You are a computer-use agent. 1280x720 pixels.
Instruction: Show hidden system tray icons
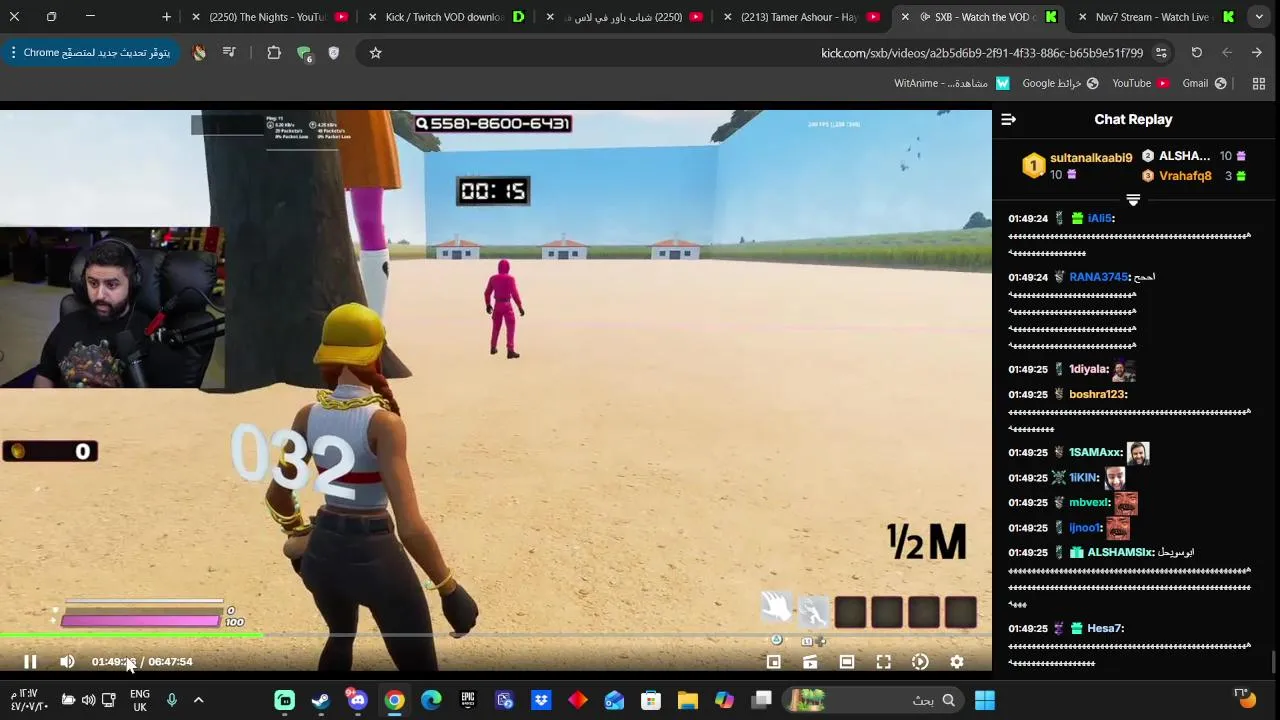[198, 700]
